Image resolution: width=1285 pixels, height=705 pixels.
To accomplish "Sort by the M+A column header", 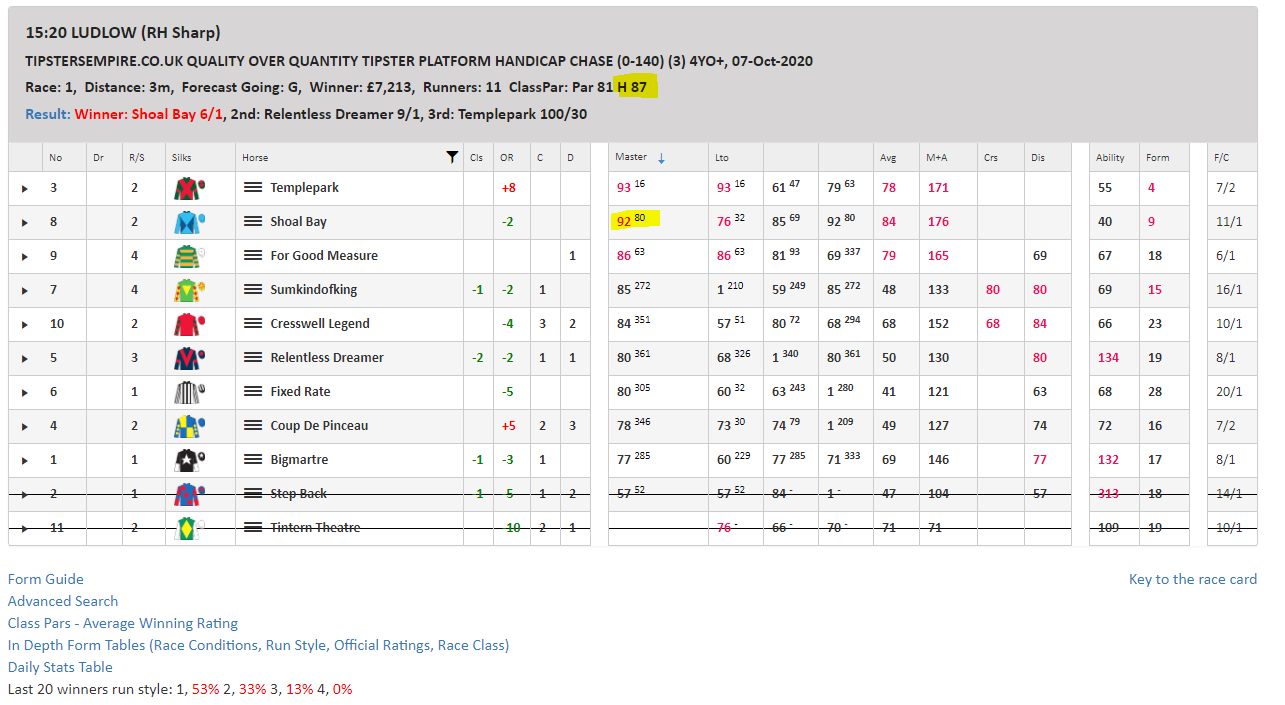I will [937, 157].
